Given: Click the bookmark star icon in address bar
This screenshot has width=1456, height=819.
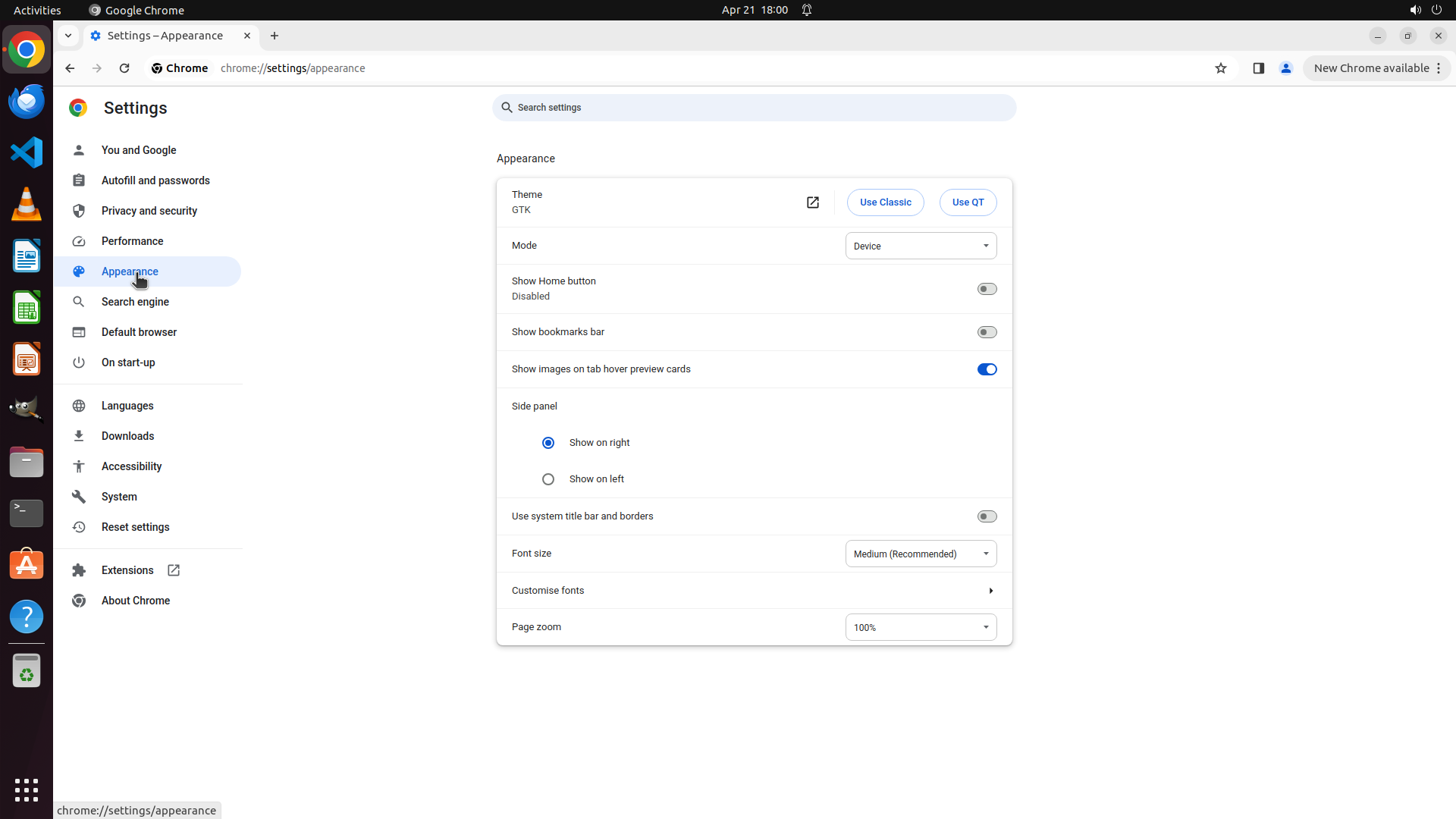Looking at the screenshot, I should (x=1220, y=68).
